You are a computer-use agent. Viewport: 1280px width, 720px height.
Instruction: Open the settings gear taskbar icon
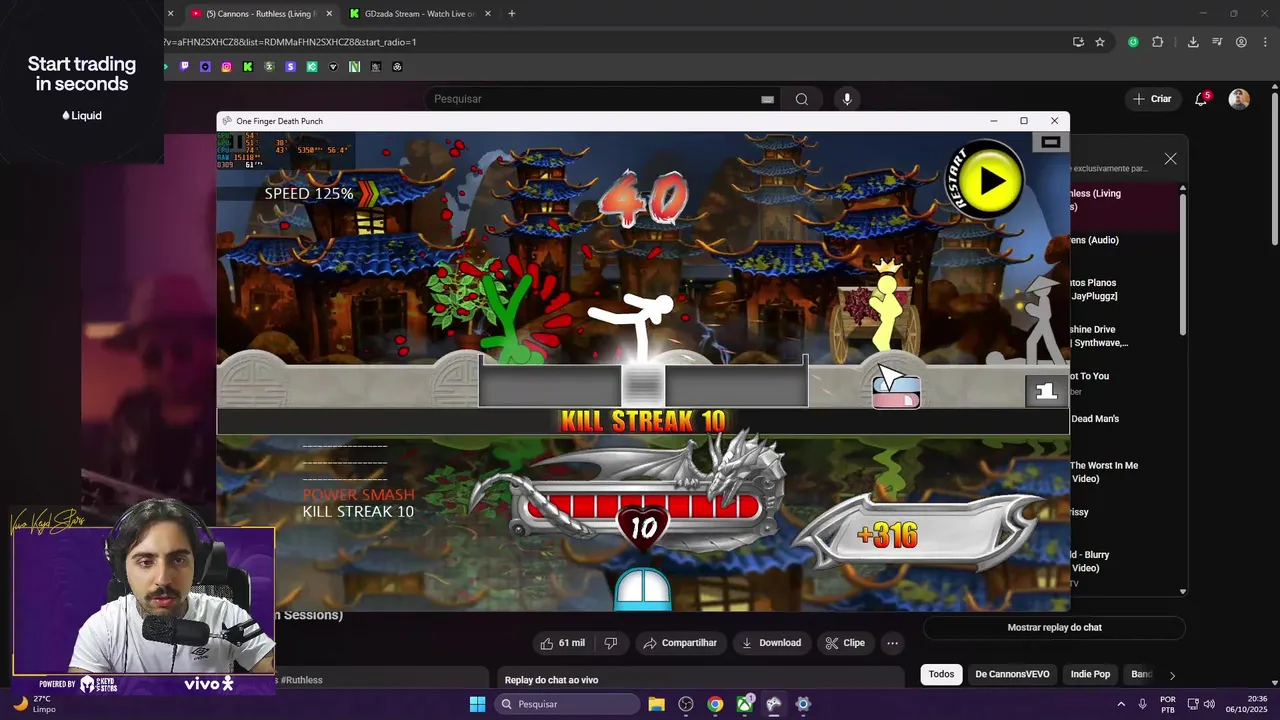click(802, 704)
